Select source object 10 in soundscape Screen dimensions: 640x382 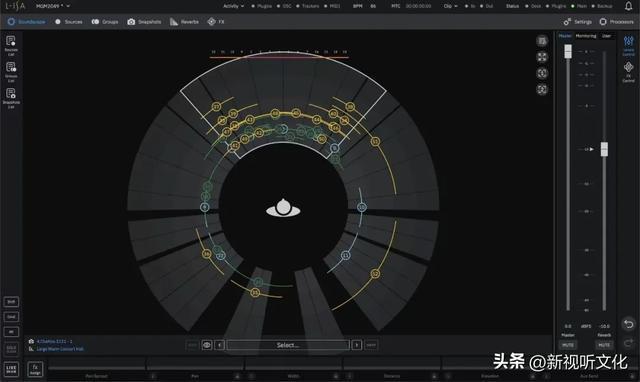362,207
